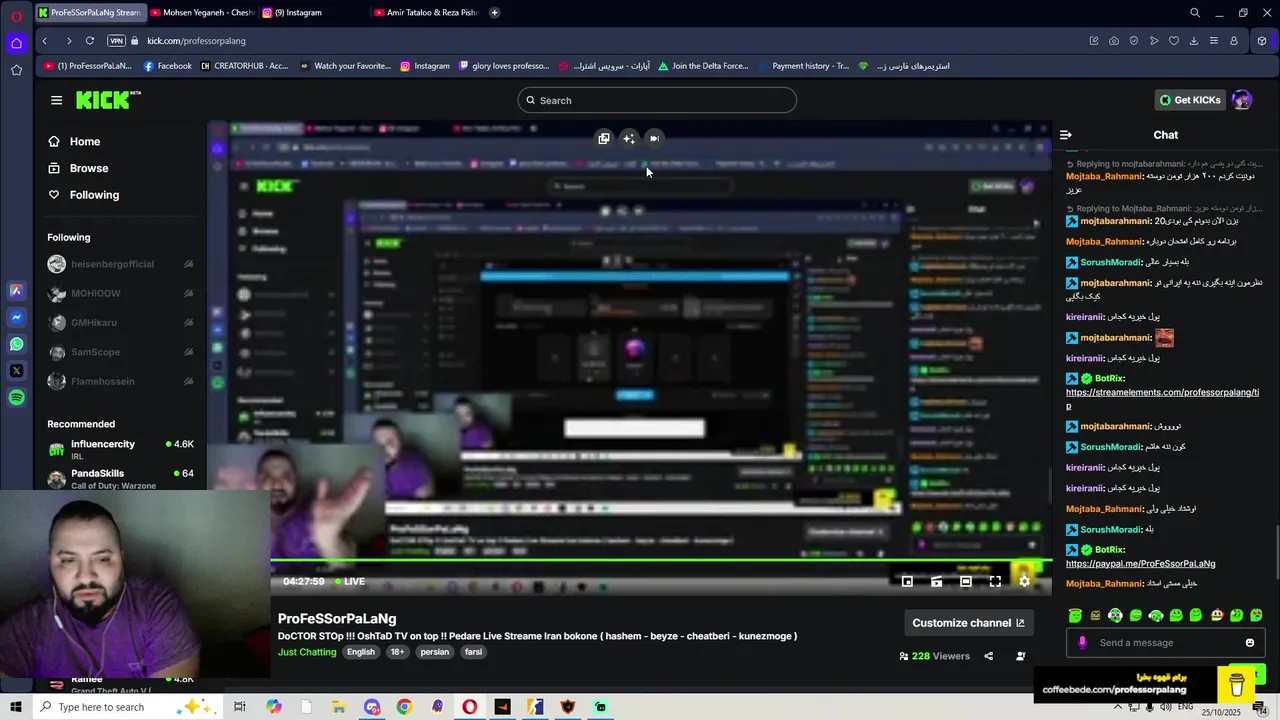Open a new browser tab
This screenshot has height=720, width=1280.
tap(494, 13)
